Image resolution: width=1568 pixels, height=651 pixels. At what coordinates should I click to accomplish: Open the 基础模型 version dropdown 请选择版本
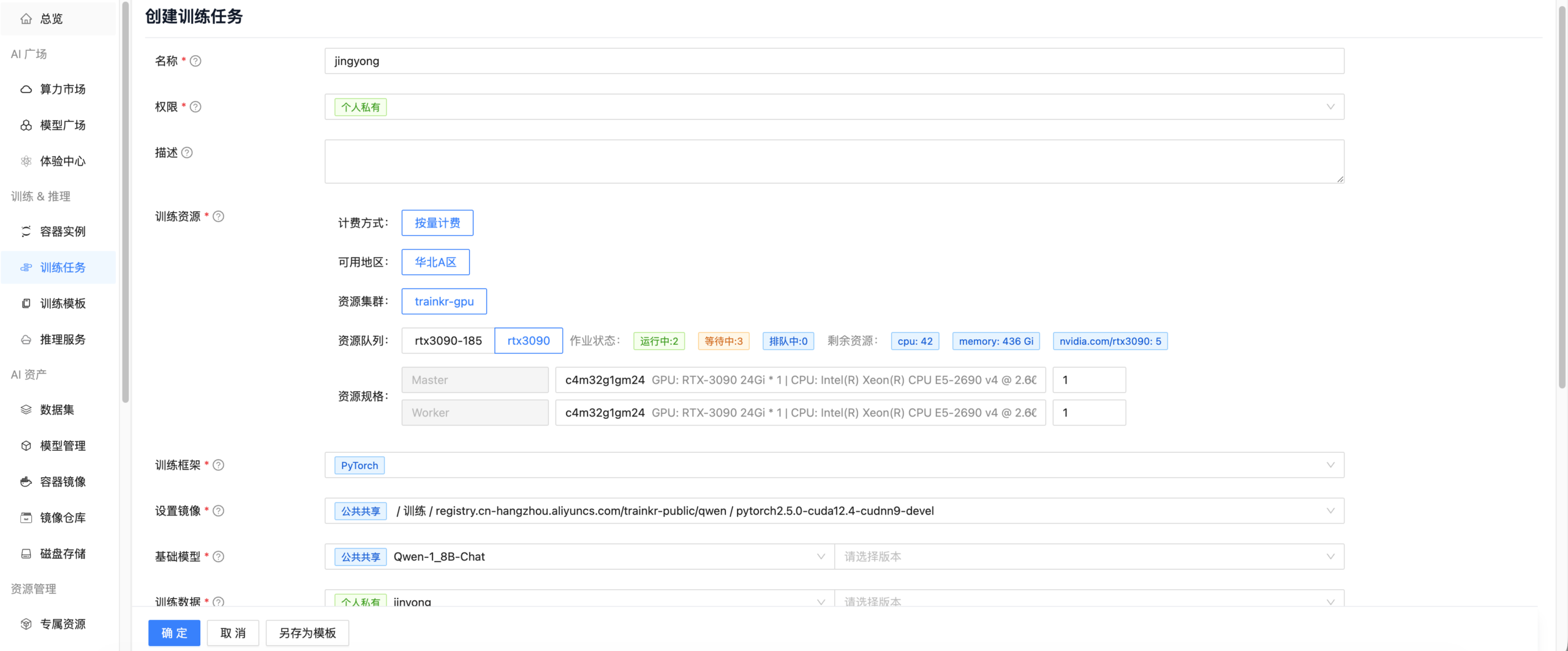pos(1088,557)
